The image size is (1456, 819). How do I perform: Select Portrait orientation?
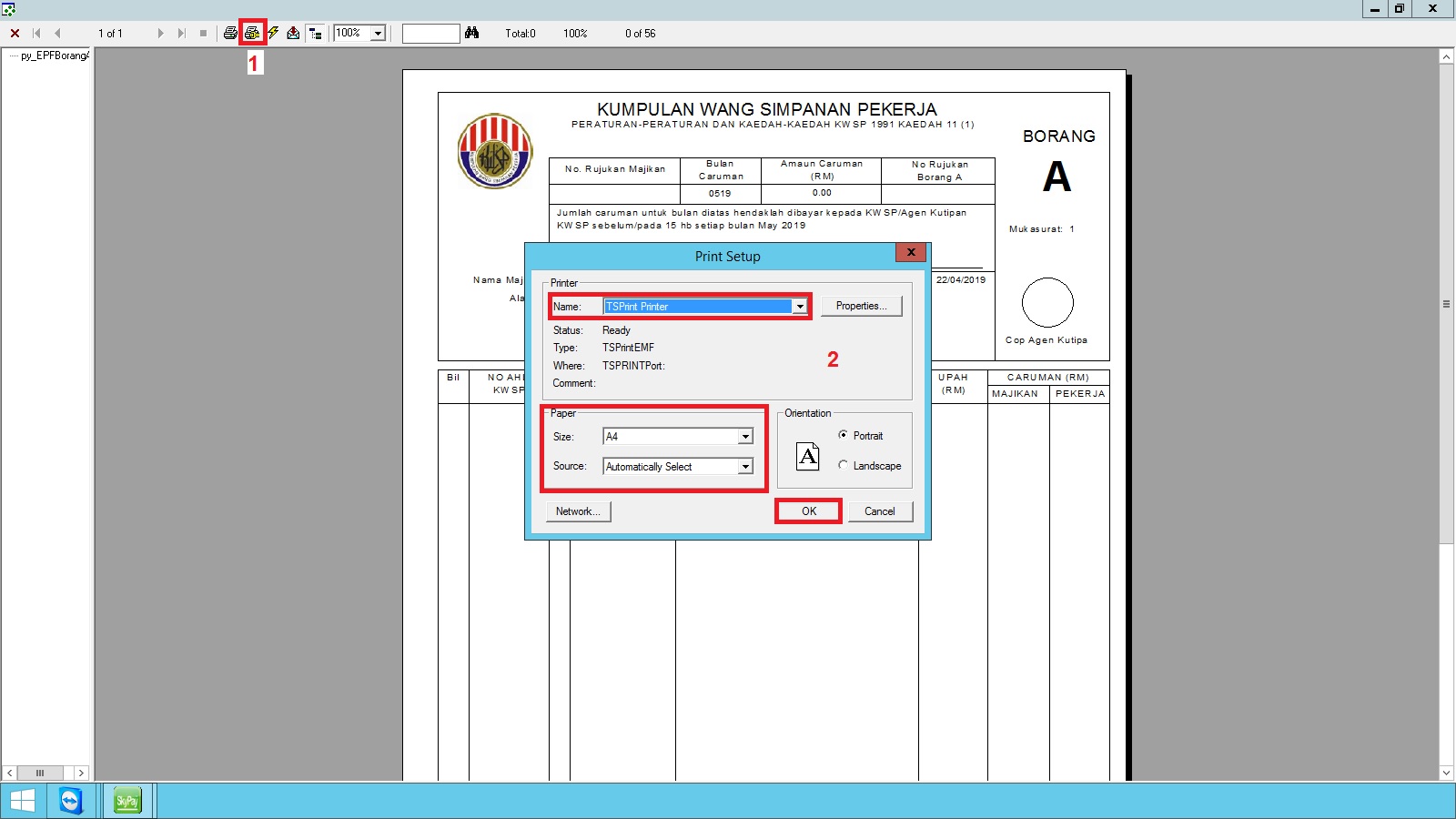click(x=844, y=435)
